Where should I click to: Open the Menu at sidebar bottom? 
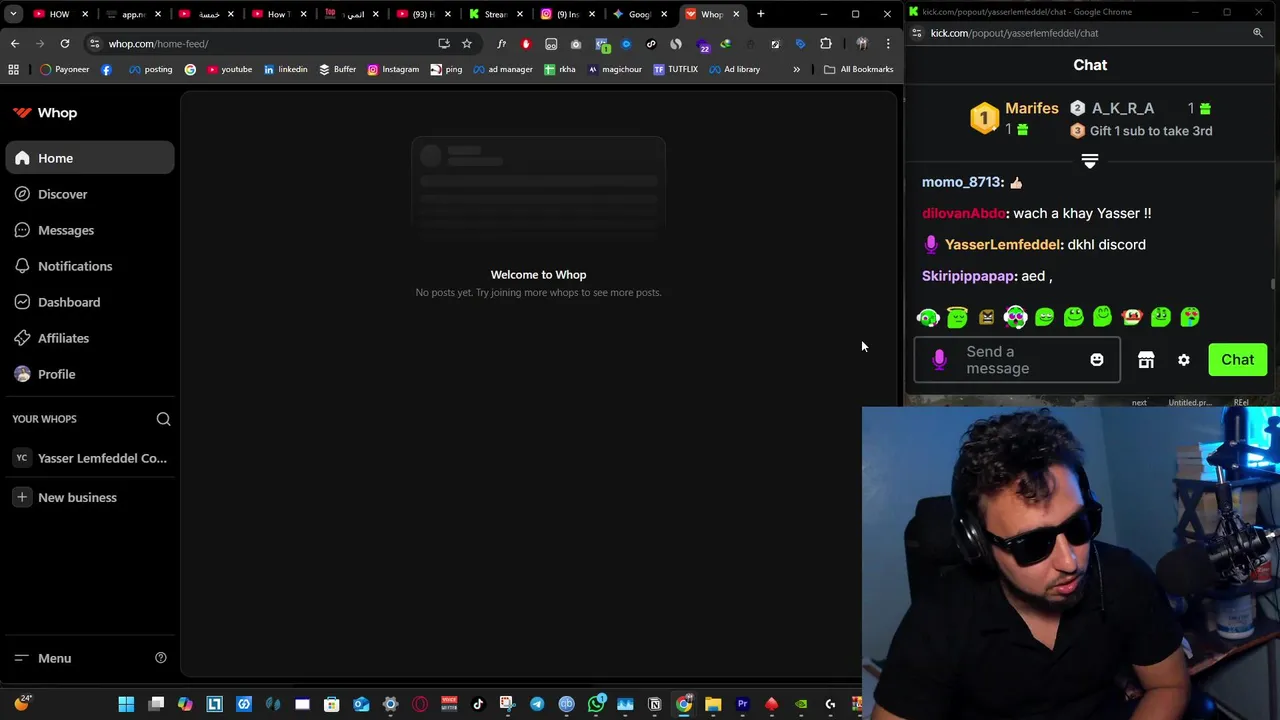(x=43, y=658)
